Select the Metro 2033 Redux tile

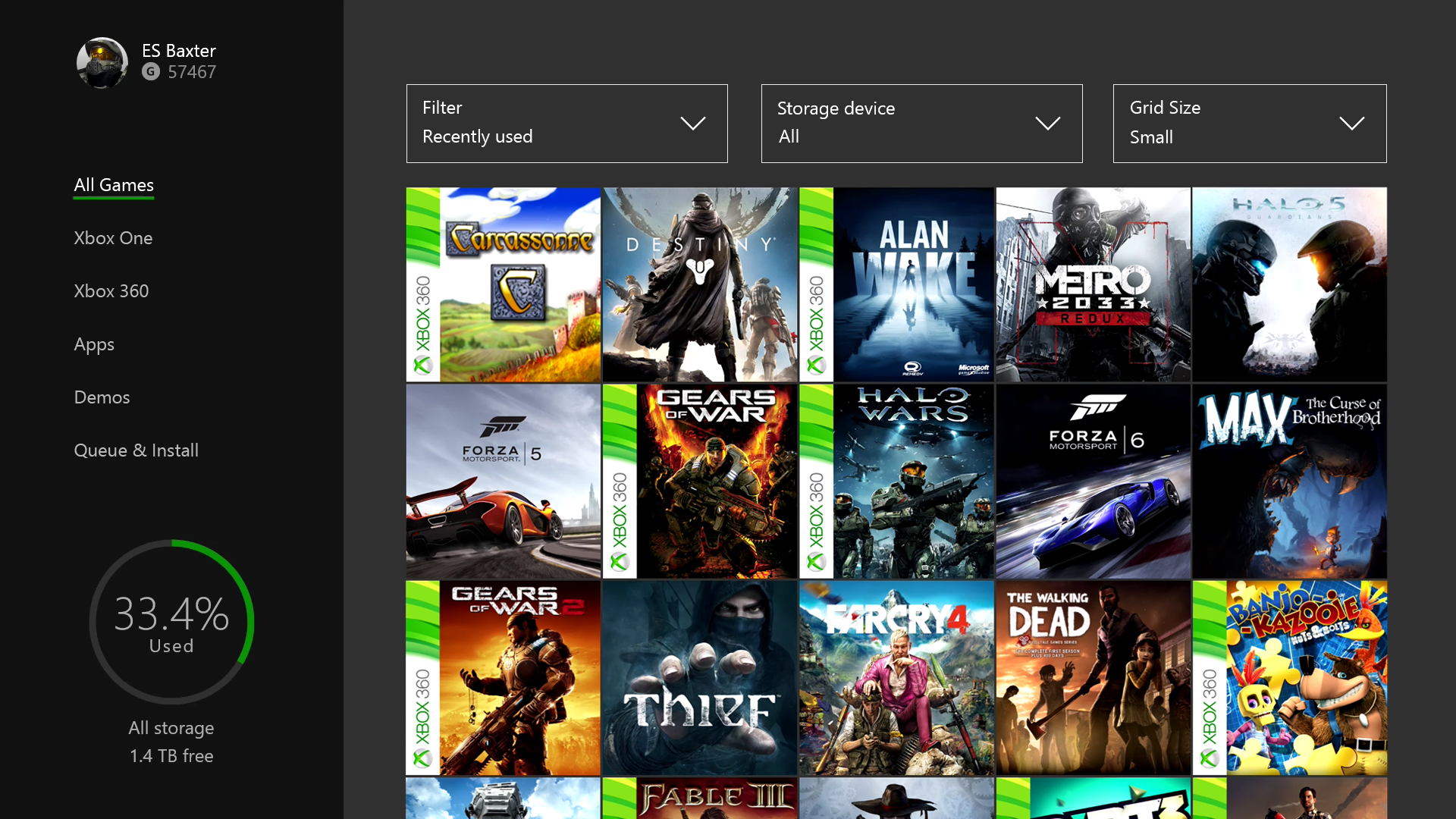pos(1093,284)
